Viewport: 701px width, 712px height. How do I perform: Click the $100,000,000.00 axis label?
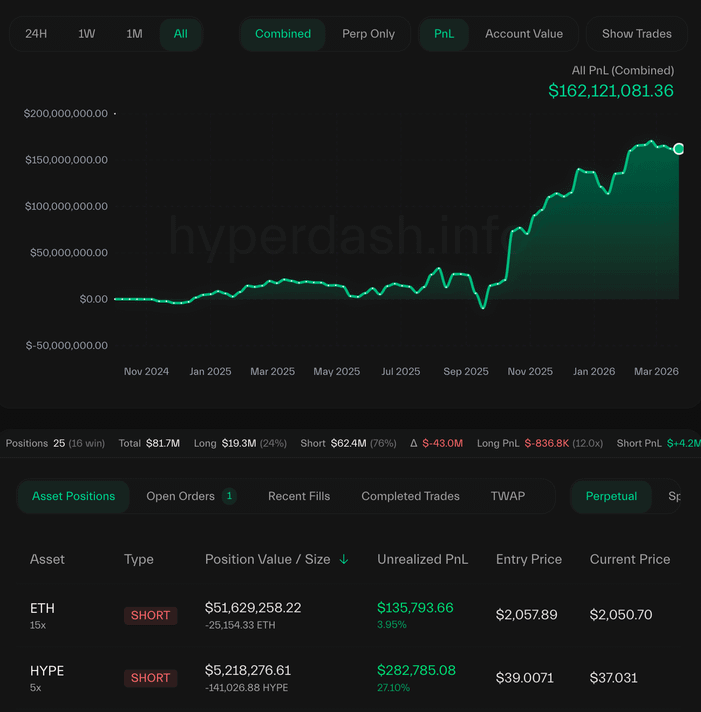66,206
